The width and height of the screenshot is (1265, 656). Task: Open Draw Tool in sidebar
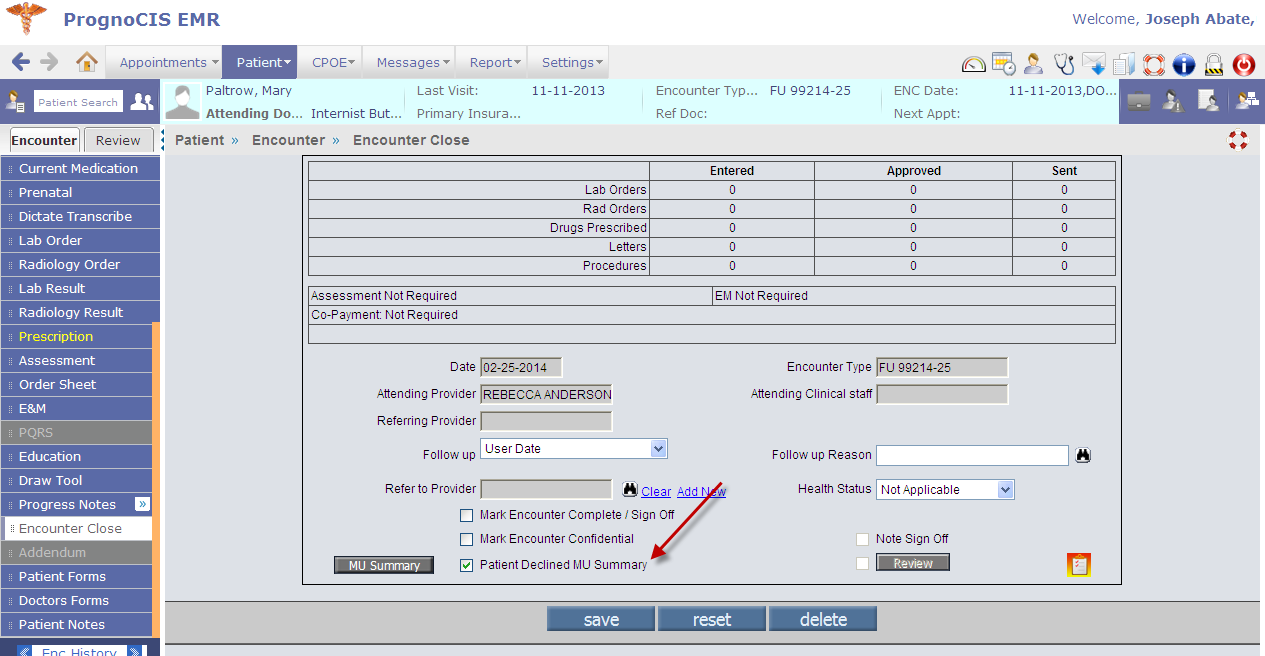(76, 481)
